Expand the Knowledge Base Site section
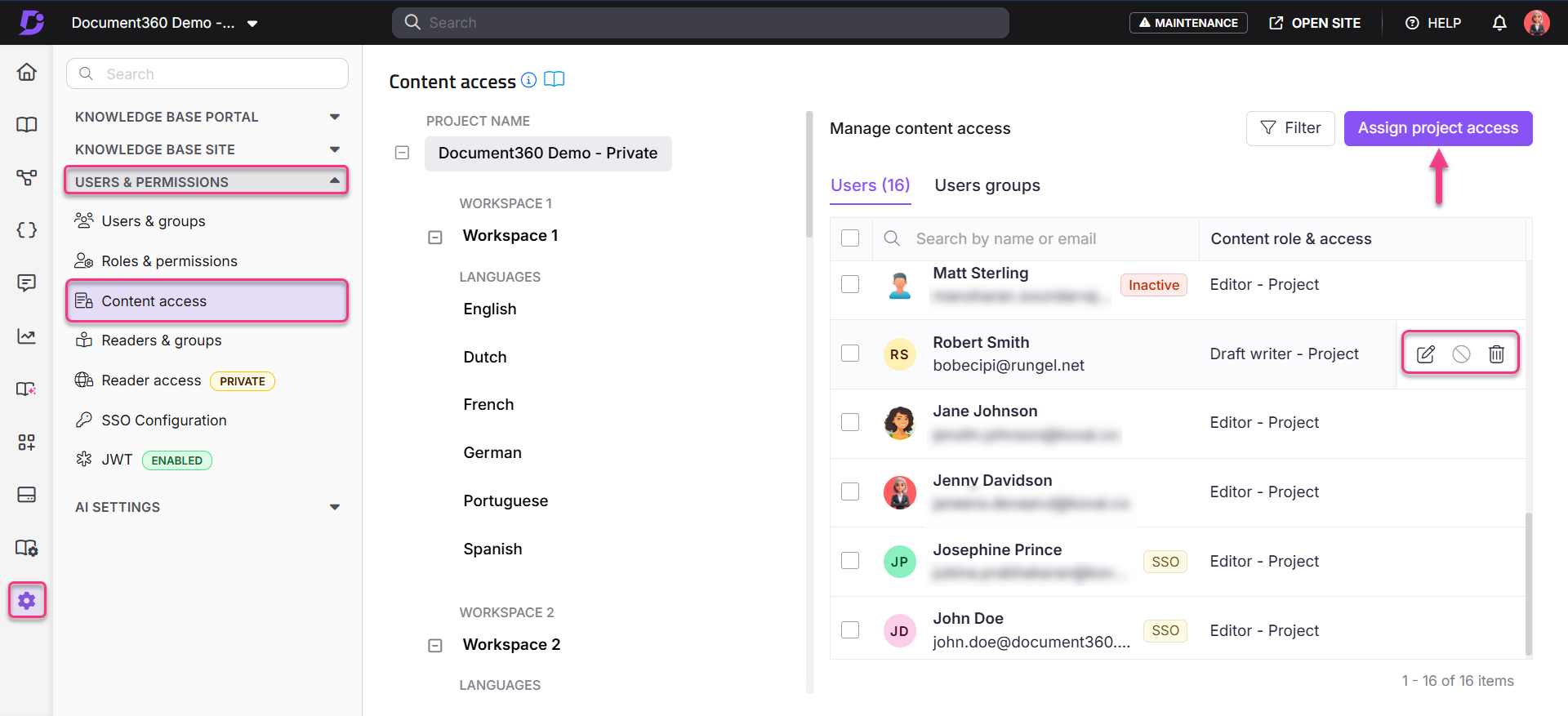Viewport: 1568px width, 716px height. [207, 149]
